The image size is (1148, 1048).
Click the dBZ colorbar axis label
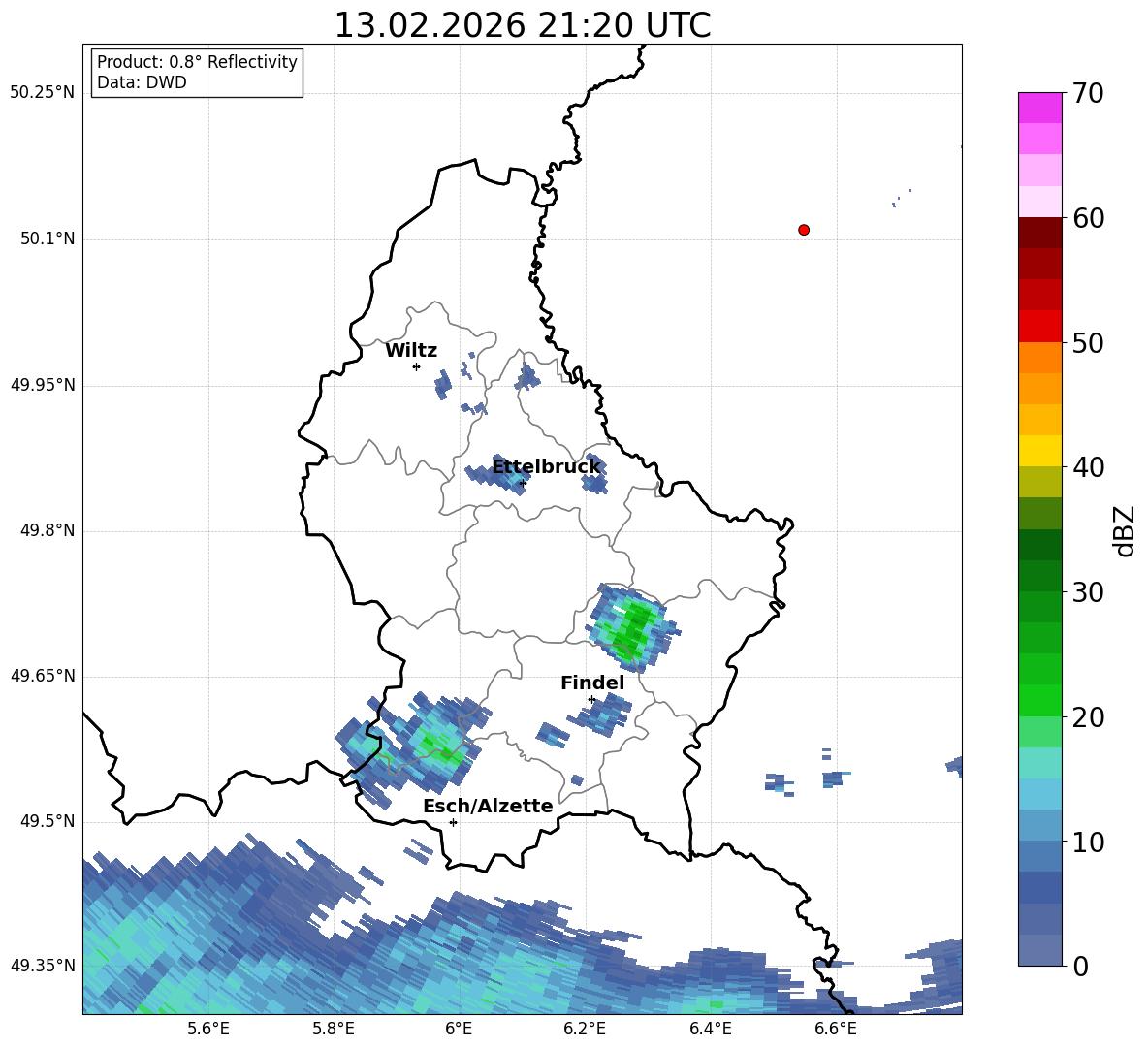click(x=1125, y=530)
